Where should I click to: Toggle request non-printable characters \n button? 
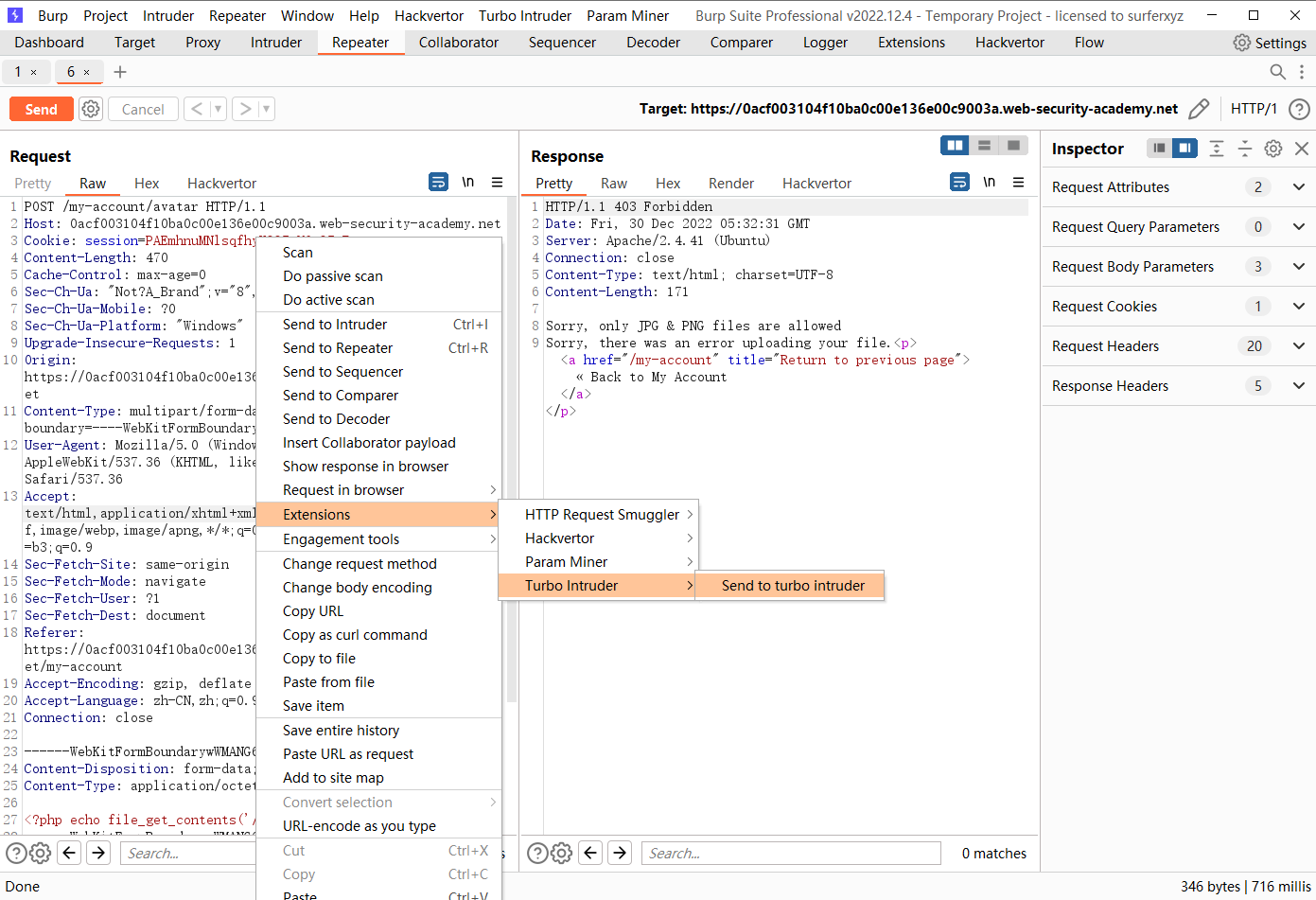(x=468, y=182)
